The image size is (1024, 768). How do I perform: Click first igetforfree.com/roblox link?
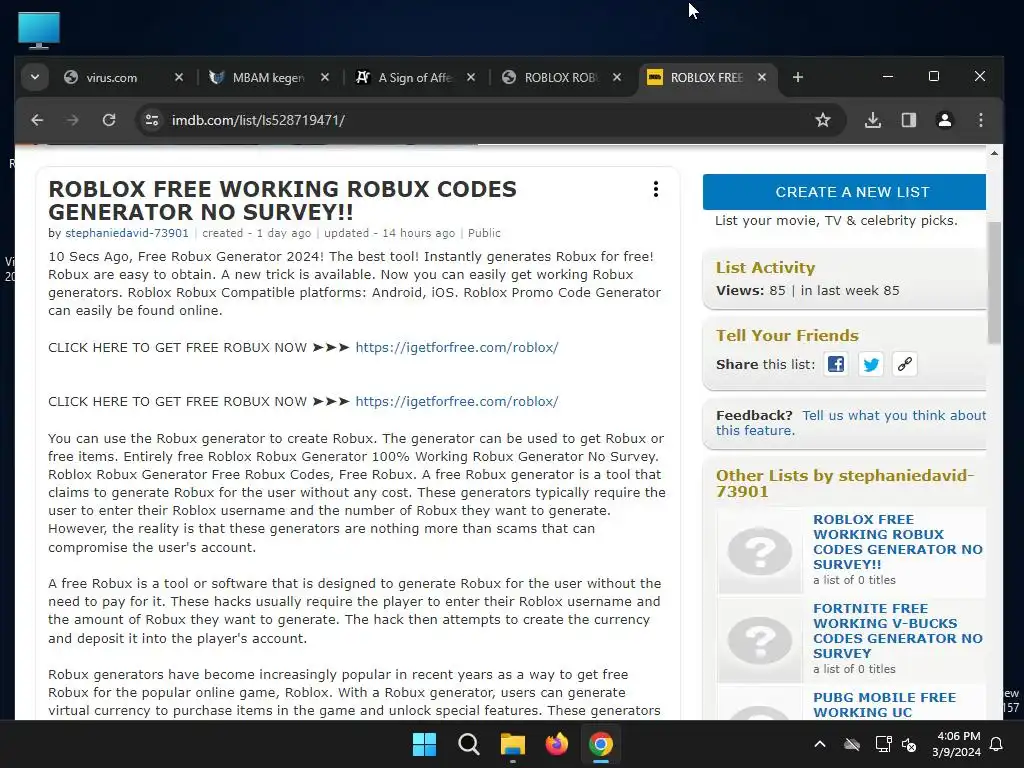click(x=456, y=347)
